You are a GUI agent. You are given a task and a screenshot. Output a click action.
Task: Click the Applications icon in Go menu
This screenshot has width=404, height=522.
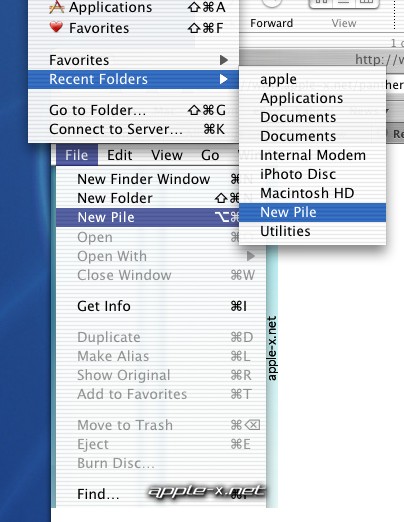pyautogui.click(x=56, y=7)
